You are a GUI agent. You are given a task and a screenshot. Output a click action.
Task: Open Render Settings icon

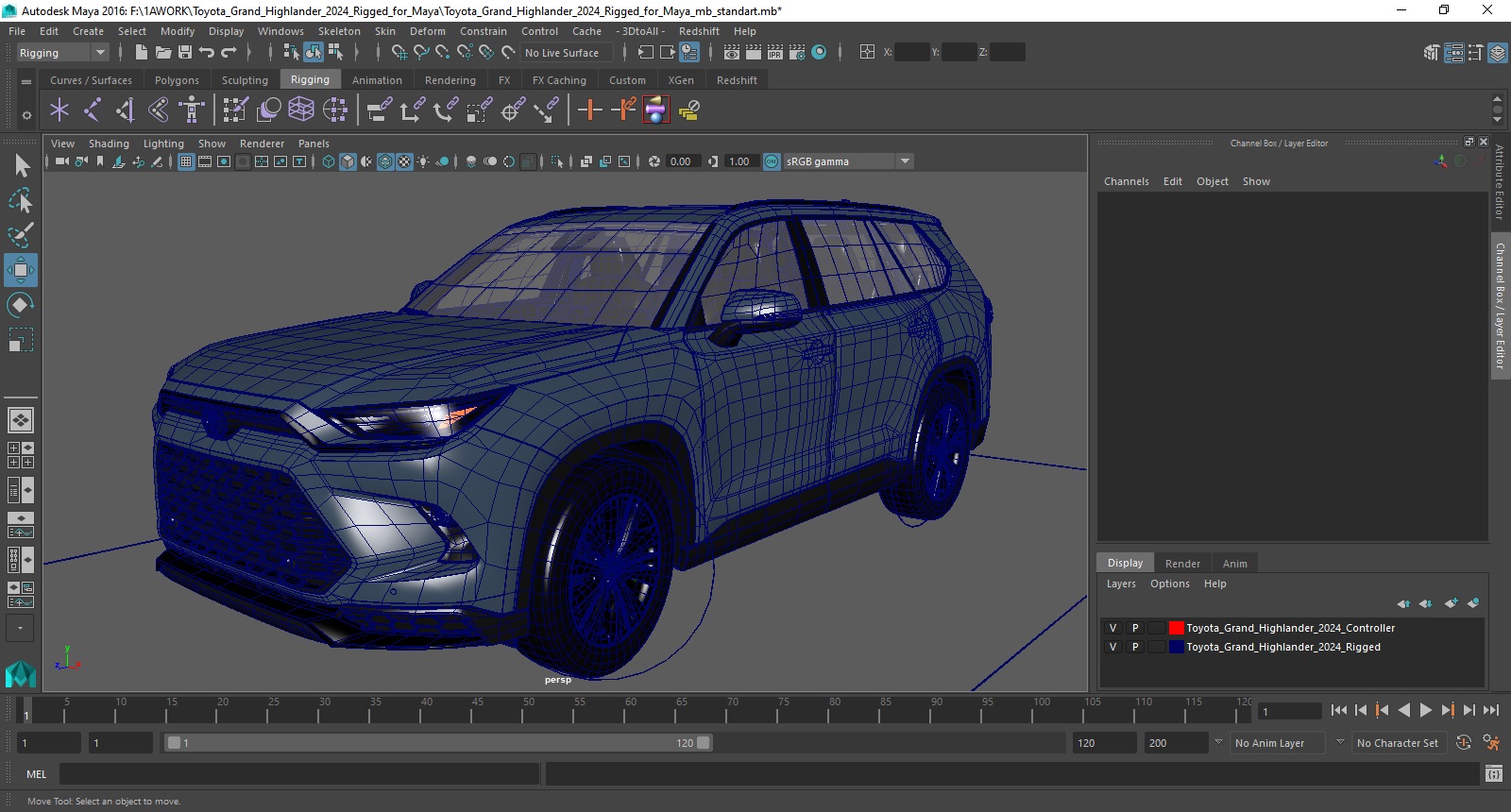point(797,53)
